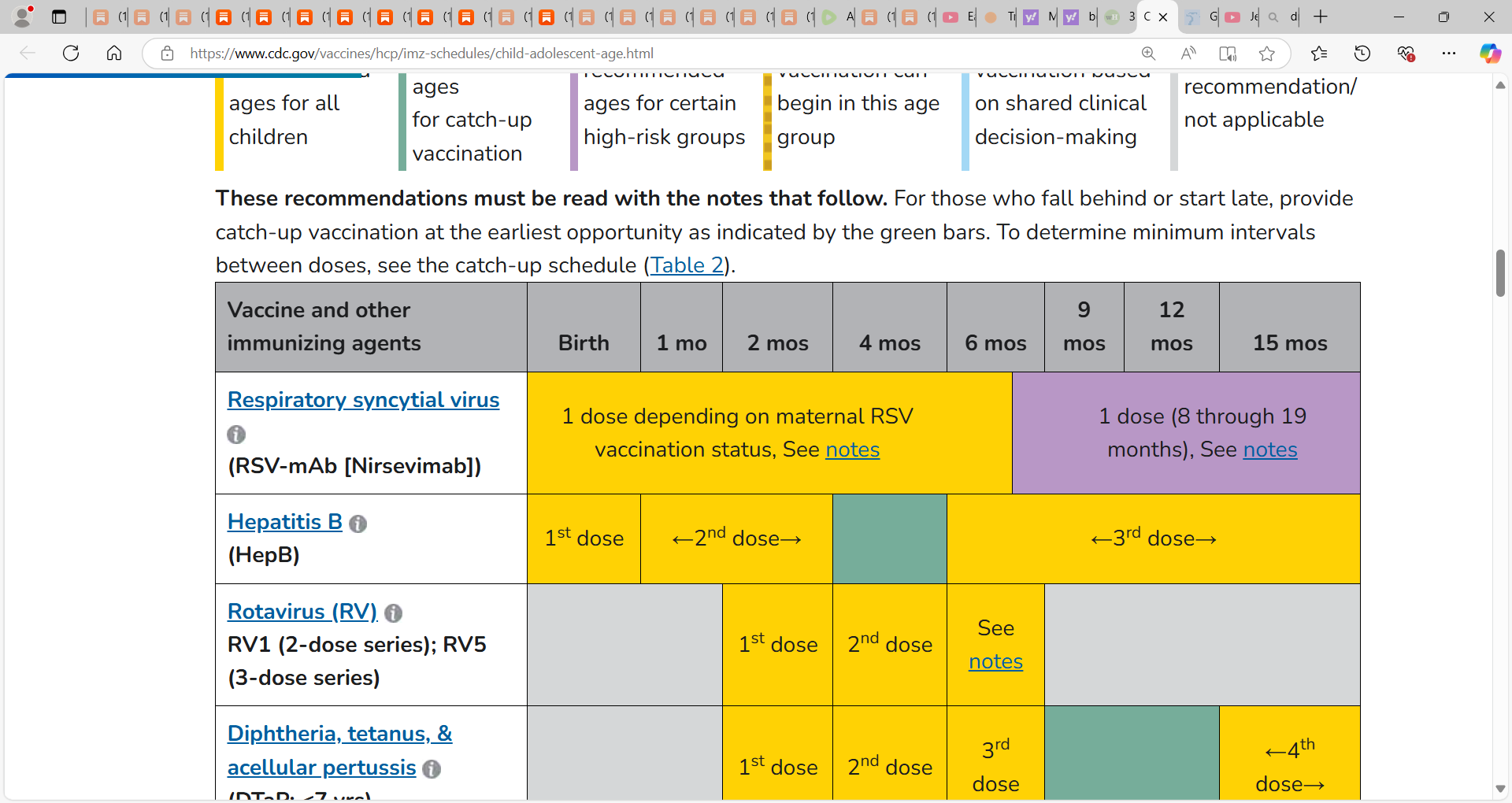
Task: Click the scrollbar up arrow
Action: [1500, 84]
